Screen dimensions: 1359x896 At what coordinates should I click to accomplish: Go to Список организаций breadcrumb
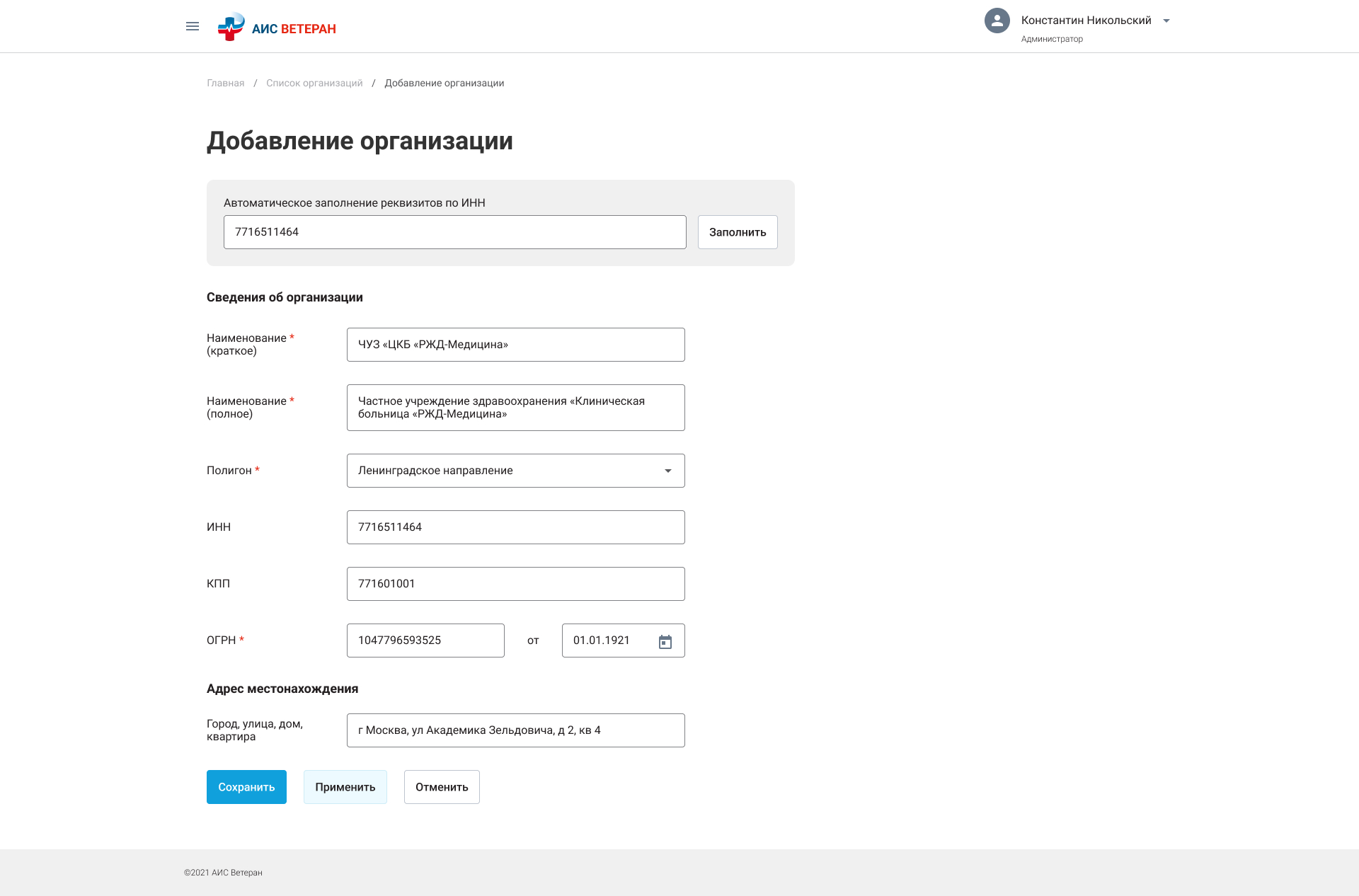314,83
